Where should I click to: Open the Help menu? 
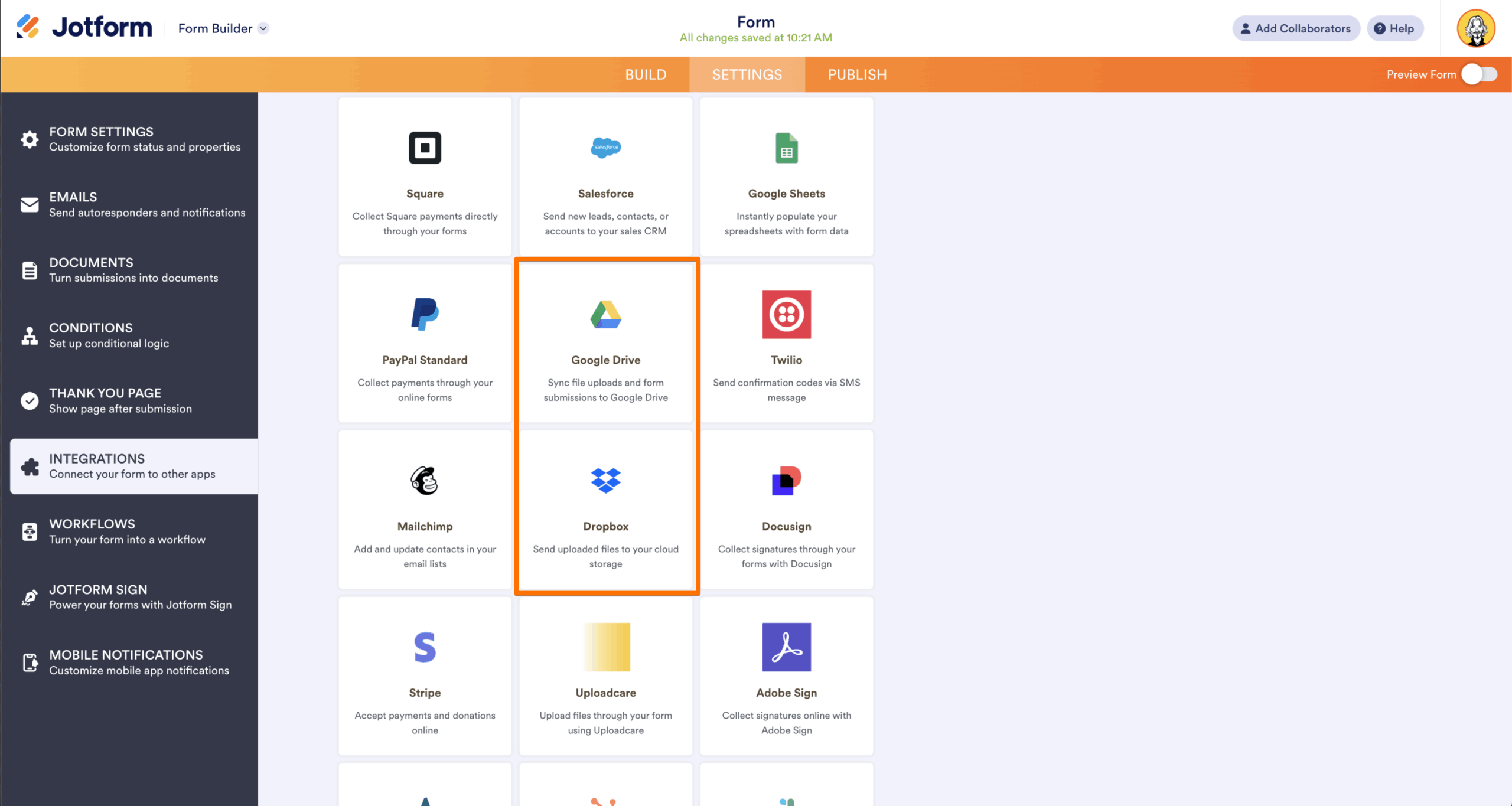point(1395,28)
